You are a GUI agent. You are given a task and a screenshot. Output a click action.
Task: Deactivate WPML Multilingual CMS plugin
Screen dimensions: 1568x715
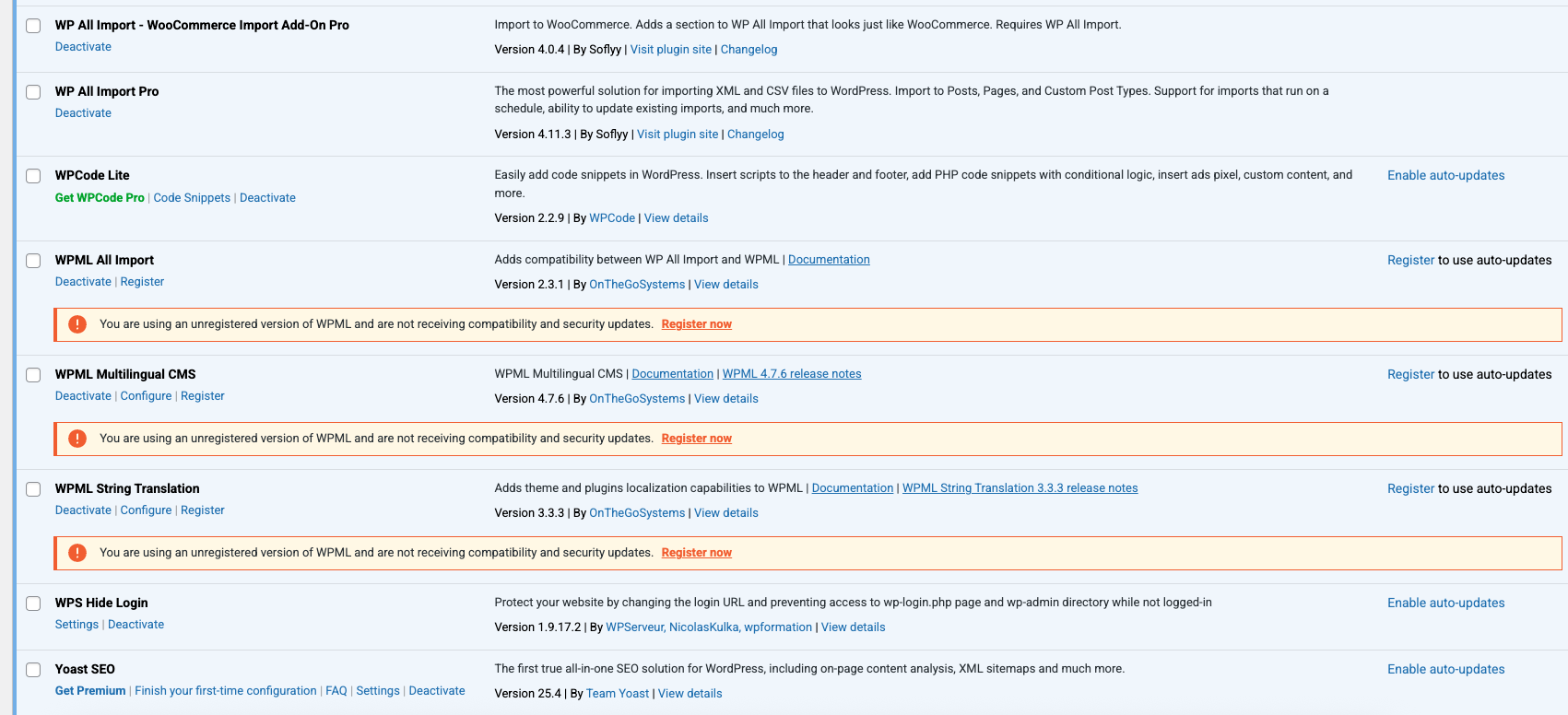pyautogui.click(x=83, y=396)
